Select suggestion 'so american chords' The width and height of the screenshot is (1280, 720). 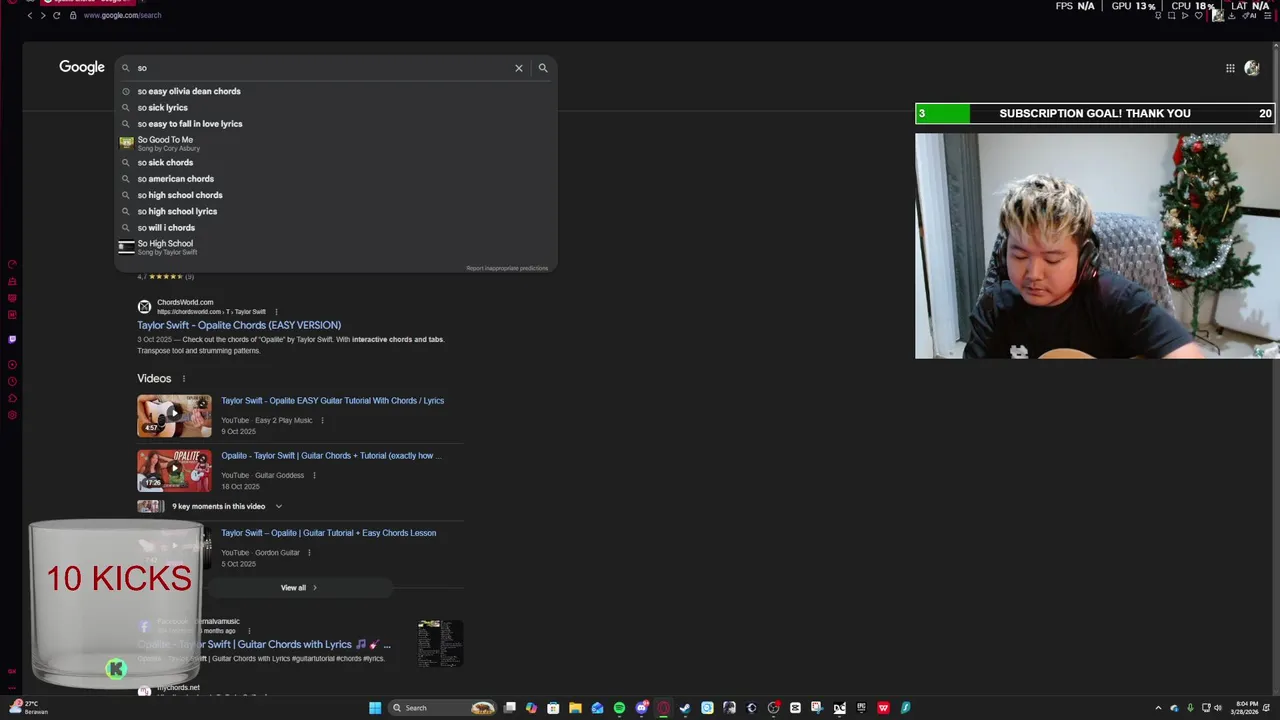click(x=335, y=179)
